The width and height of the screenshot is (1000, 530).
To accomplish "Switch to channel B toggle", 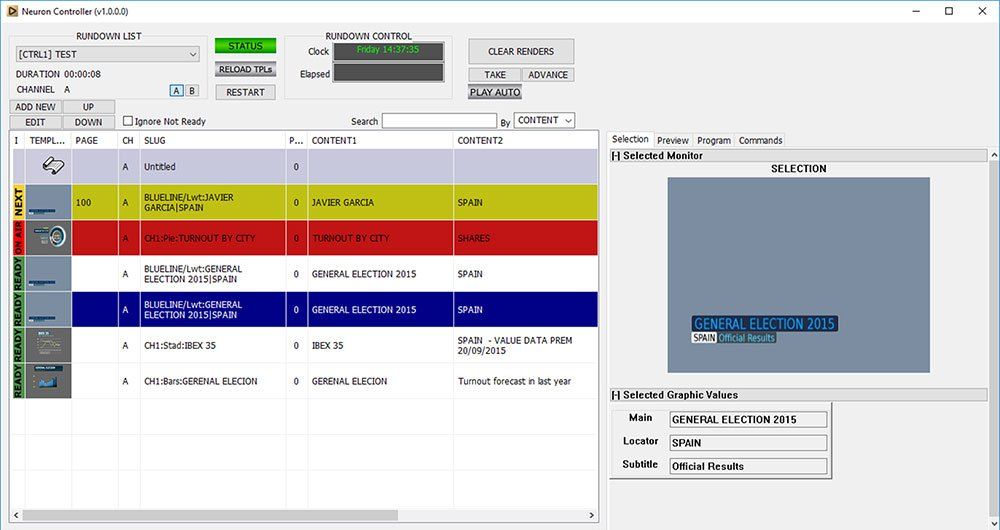I will 192,90.
